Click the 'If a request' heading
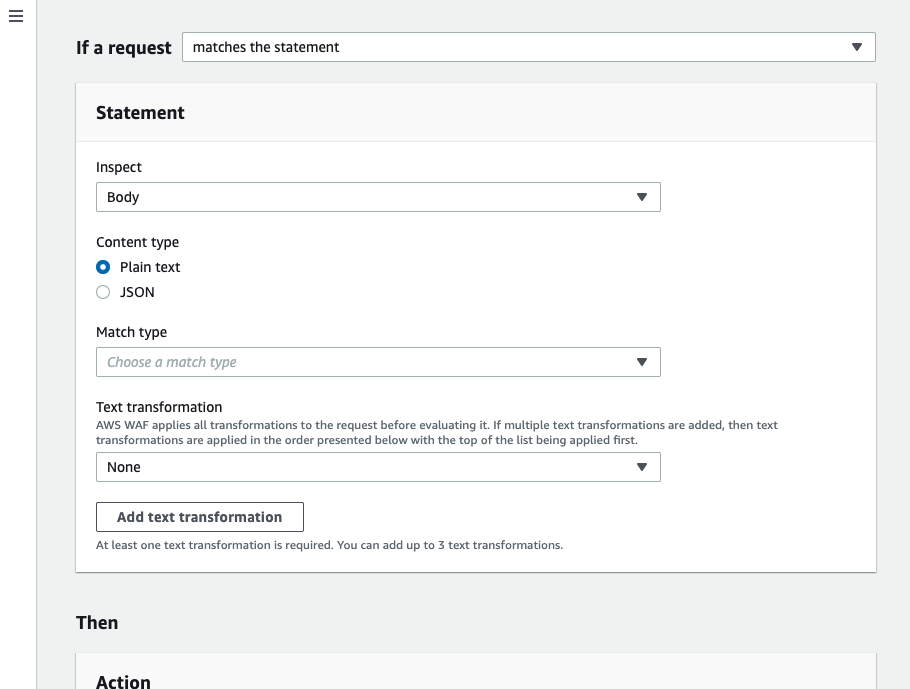Image resolution: width=910 pixels, height=689 pixels. 124,48
